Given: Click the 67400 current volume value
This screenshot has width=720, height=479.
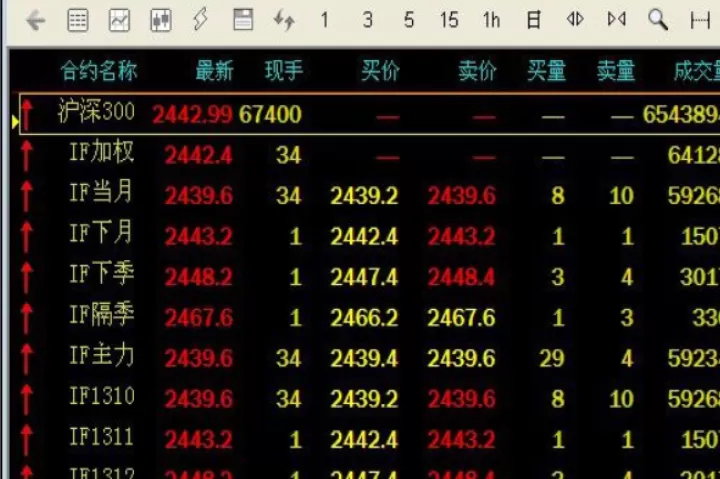Looking at the screenshot, I should 270,114.
